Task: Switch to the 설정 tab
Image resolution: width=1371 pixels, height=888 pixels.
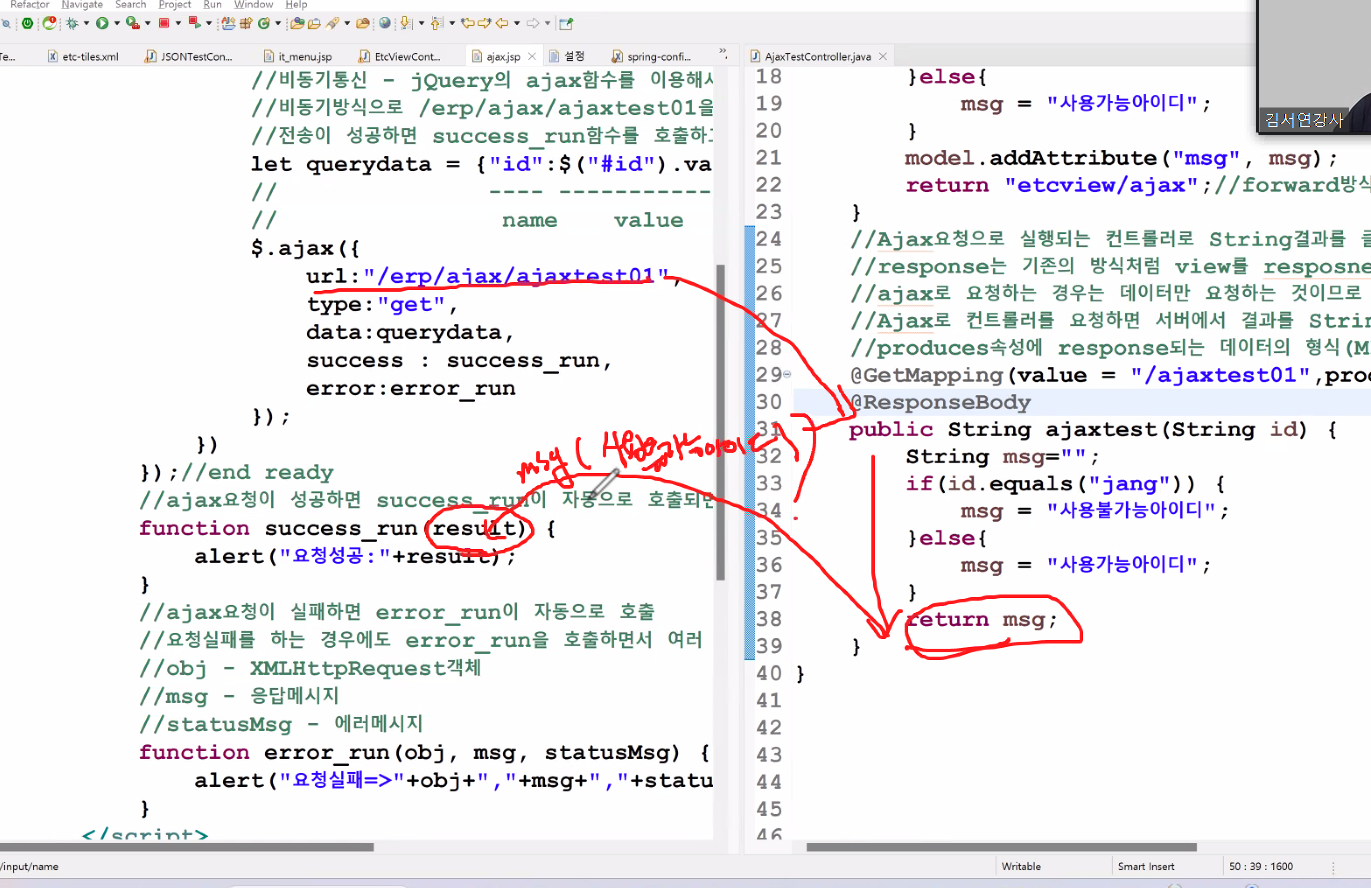Action: pos(567,56)
